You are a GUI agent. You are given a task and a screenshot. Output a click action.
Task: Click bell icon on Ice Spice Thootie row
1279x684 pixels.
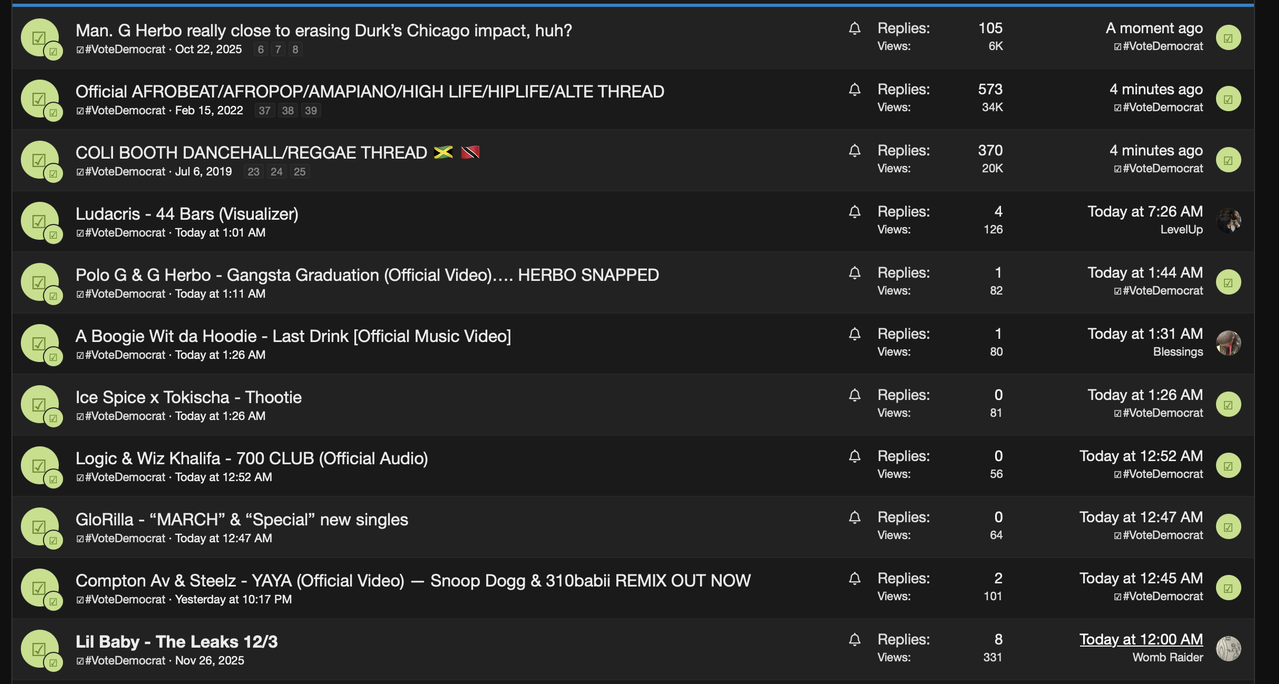pyautogui.click(x=854, y=395)
